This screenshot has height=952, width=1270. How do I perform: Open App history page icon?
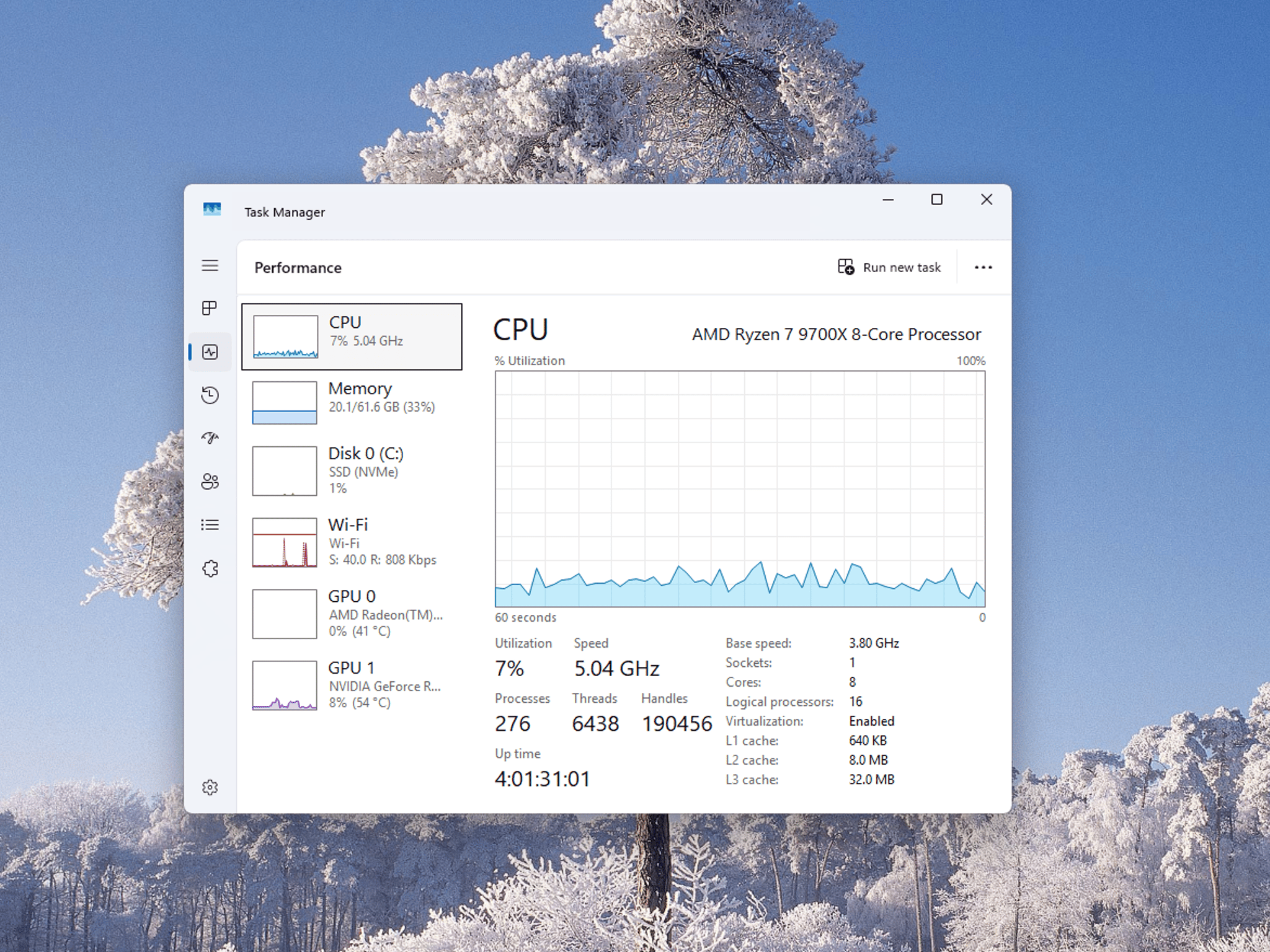(210, 395)
